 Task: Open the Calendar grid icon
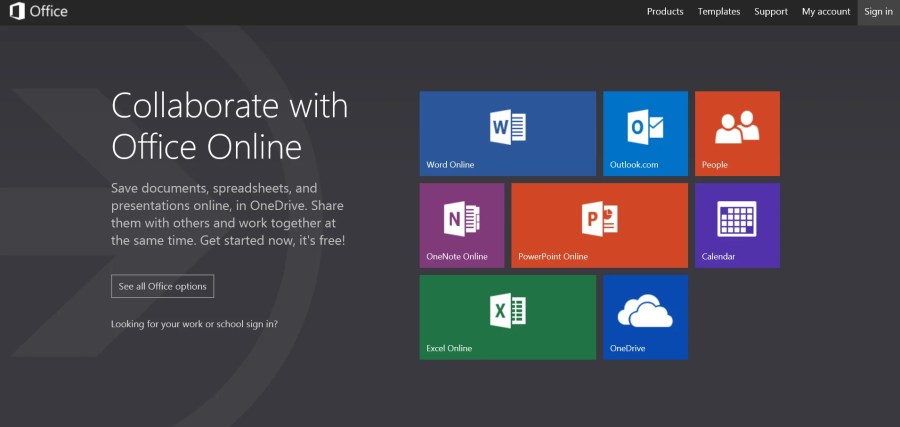click(x=736, y=219)
